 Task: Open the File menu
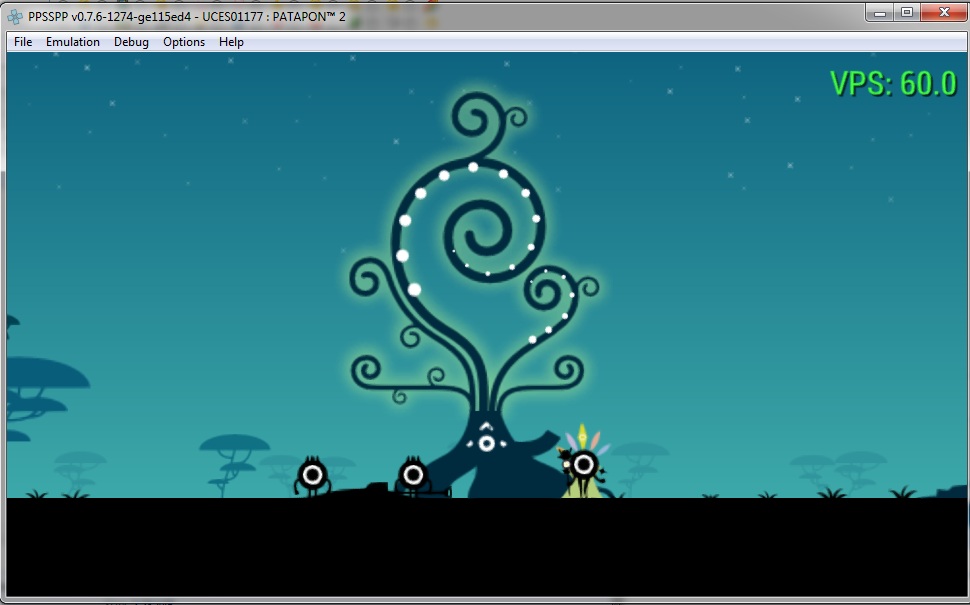tap(23, 42)
